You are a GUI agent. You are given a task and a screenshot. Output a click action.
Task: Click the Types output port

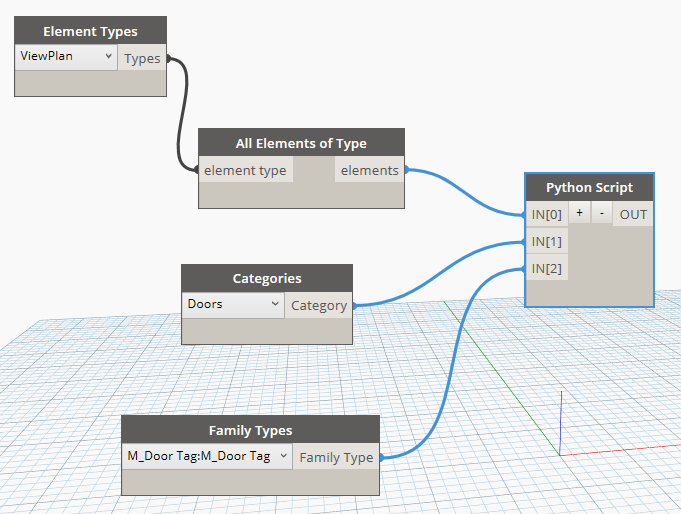click(142, 58)
